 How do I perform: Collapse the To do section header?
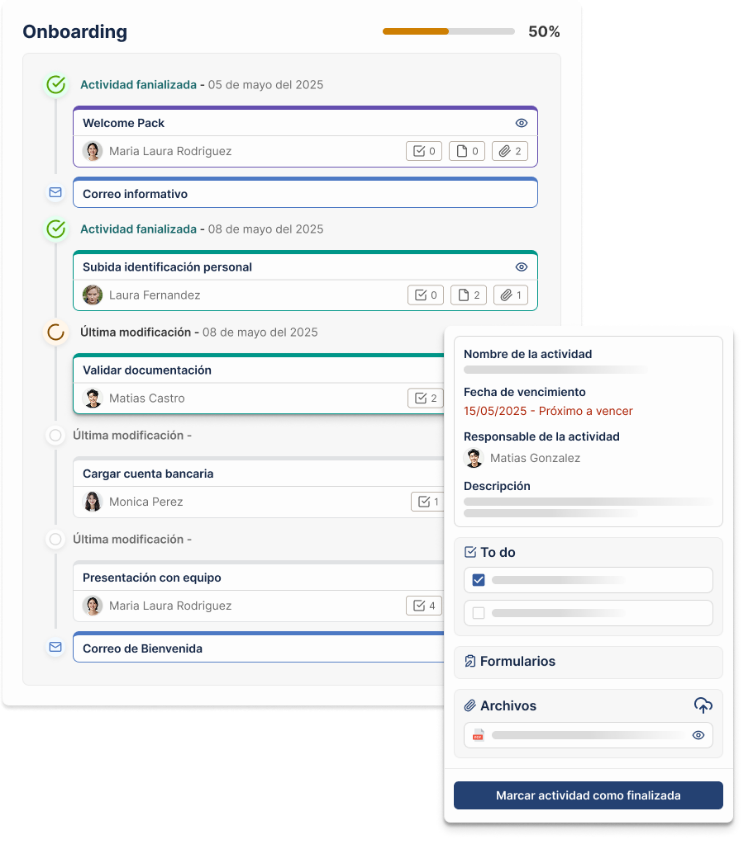(497, 552)
